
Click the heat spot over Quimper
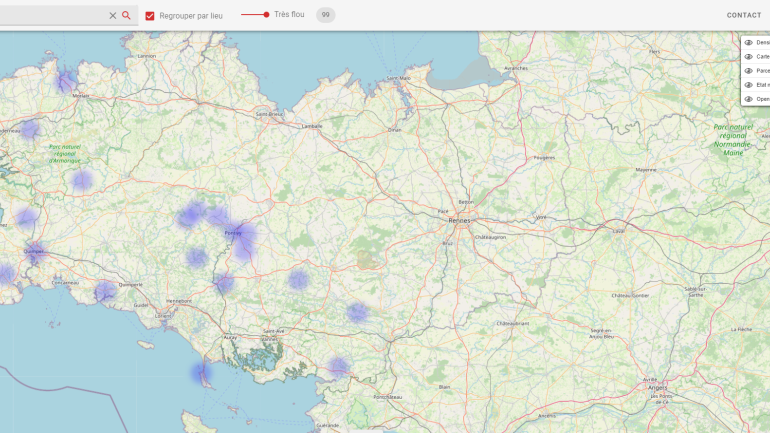[x=35, y=252]
